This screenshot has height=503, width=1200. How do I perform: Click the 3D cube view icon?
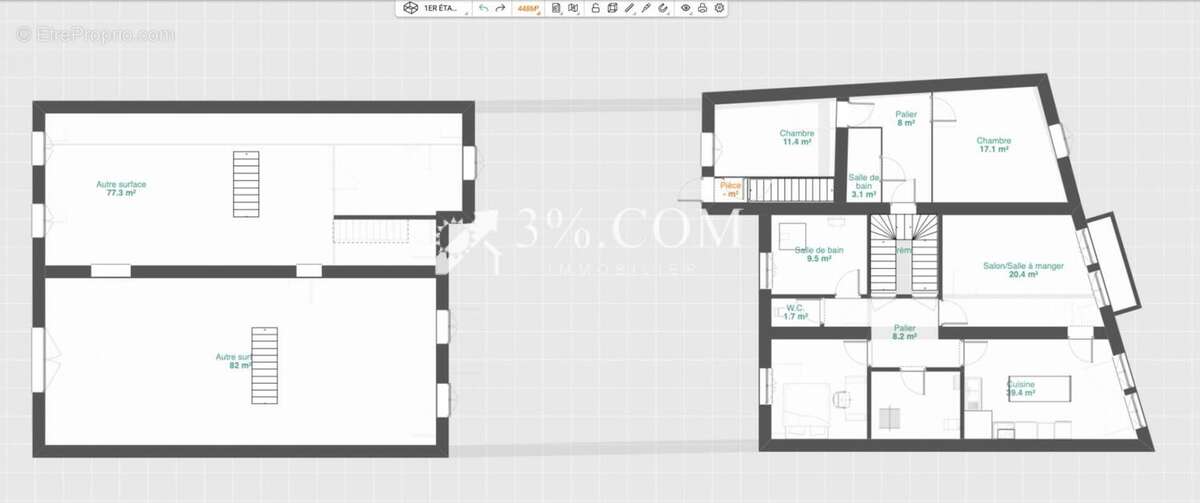tap(409, 8)
